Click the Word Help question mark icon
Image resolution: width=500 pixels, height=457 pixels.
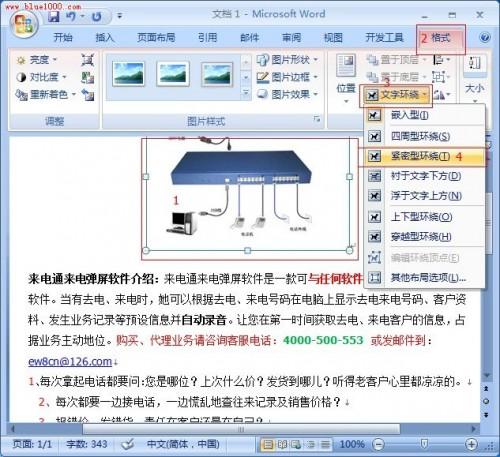point(485,37)
